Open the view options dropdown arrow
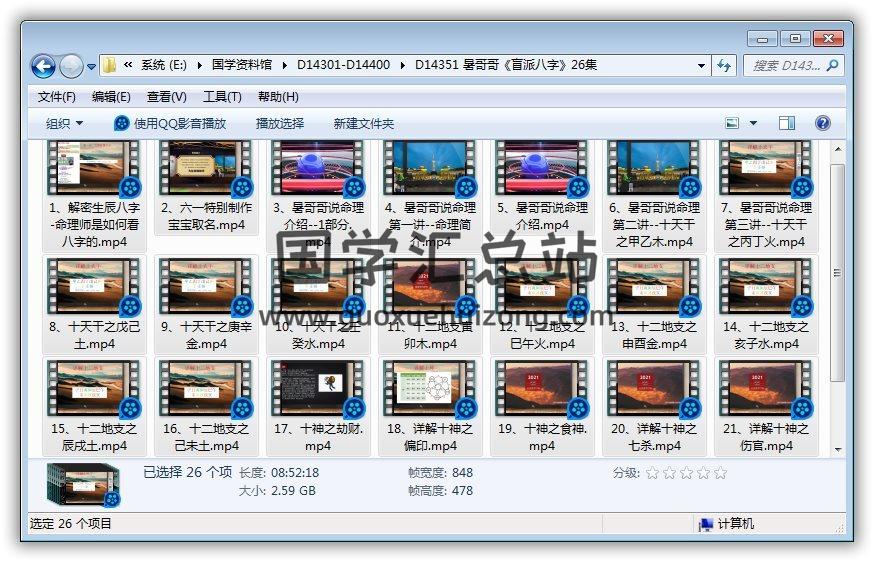The image size is (874, 562). [753, 123]
